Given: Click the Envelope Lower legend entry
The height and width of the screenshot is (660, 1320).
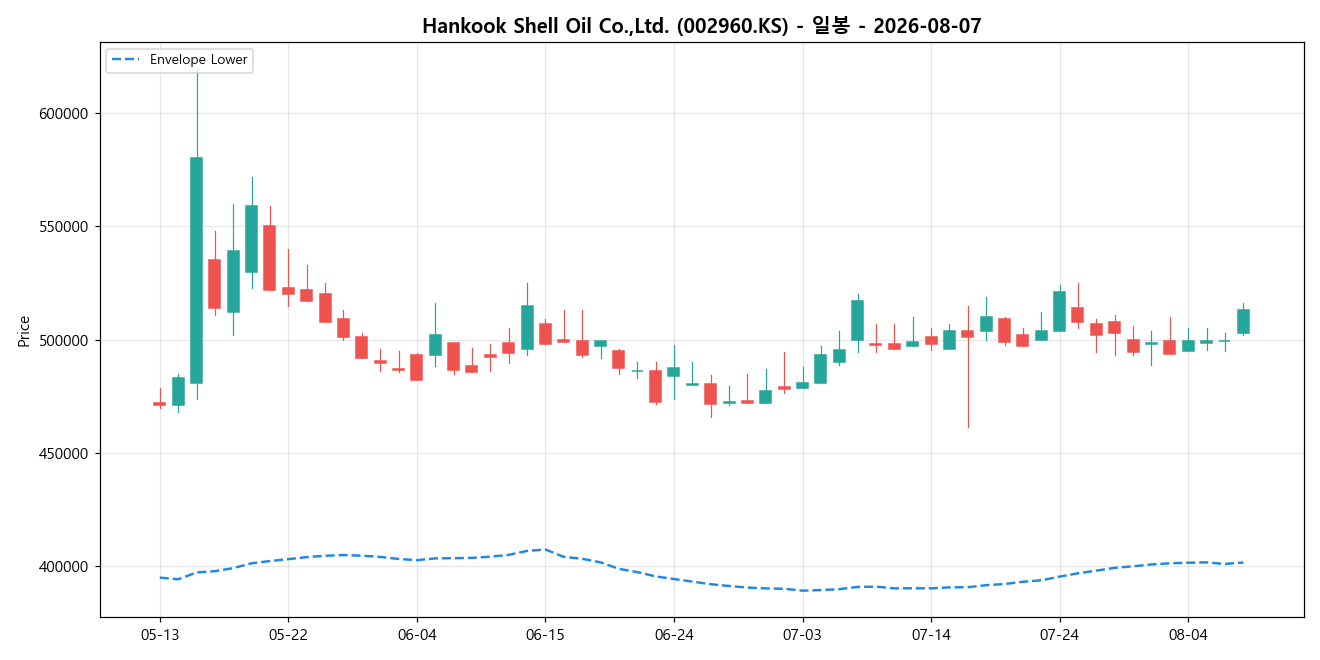Looking at the screenshot, I should 179,60.
